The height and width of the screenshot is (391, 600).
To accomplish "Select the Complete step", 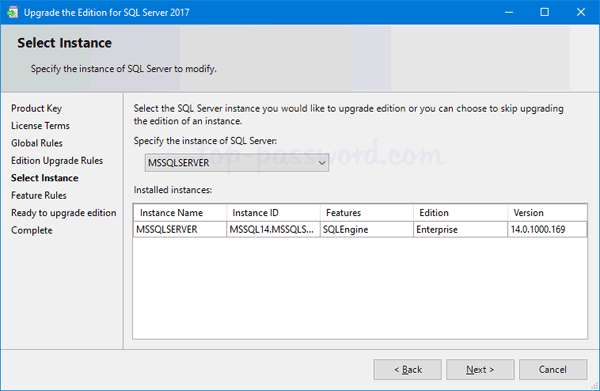I will click(32, 230).
